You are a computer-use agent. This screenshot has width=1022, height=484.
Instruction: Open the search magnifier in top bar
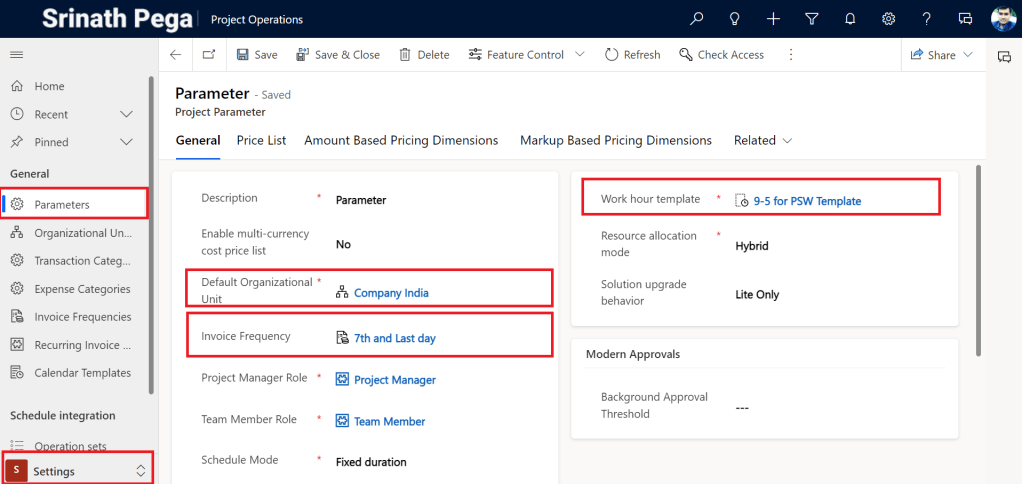pos(697,19)
